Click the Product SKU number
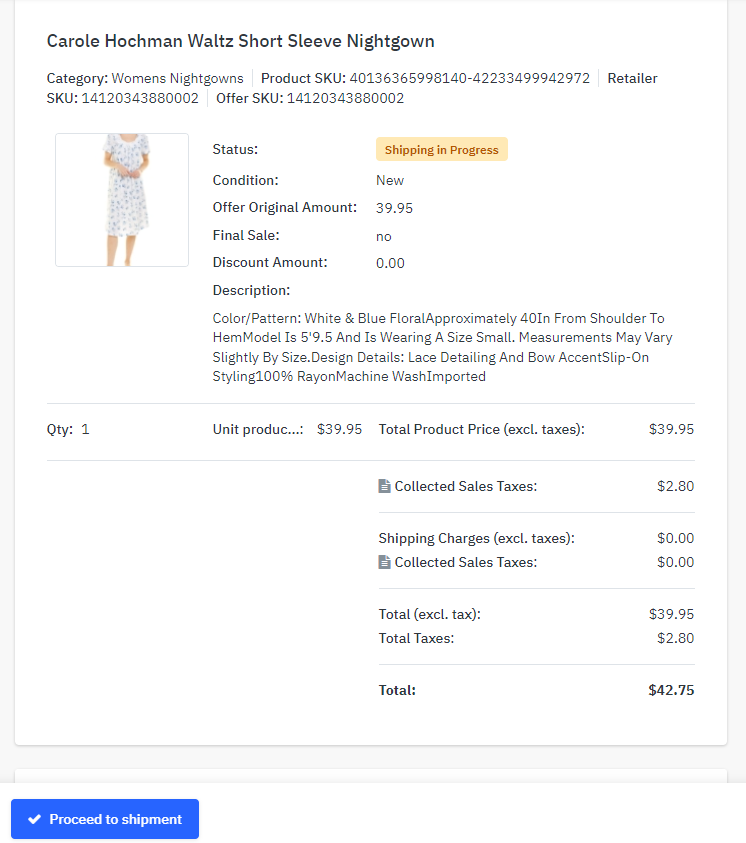The image size is (746, 843). (470, 78)
